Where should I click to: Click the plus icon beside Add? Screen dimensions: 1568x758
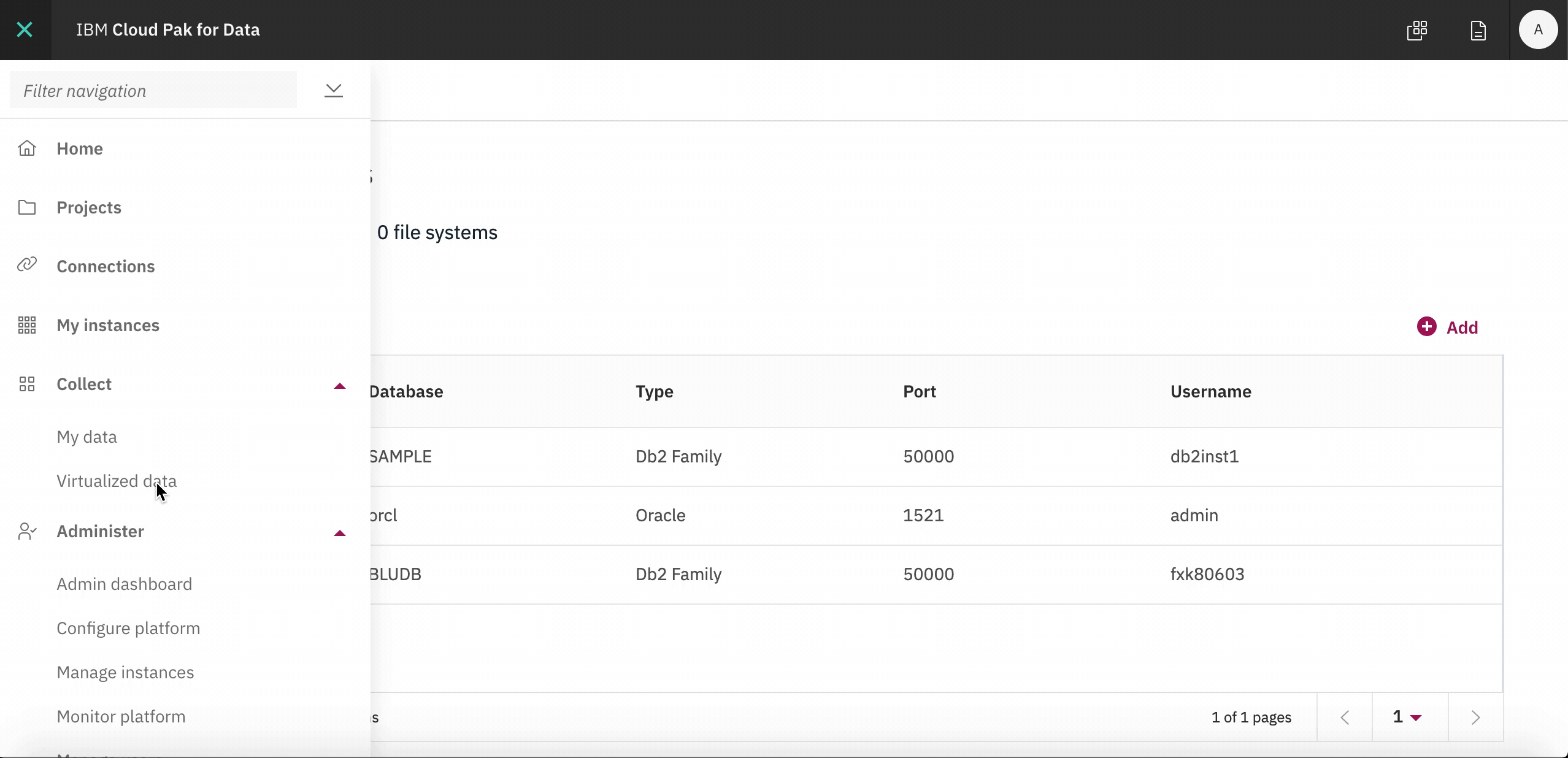[1426, 326]
